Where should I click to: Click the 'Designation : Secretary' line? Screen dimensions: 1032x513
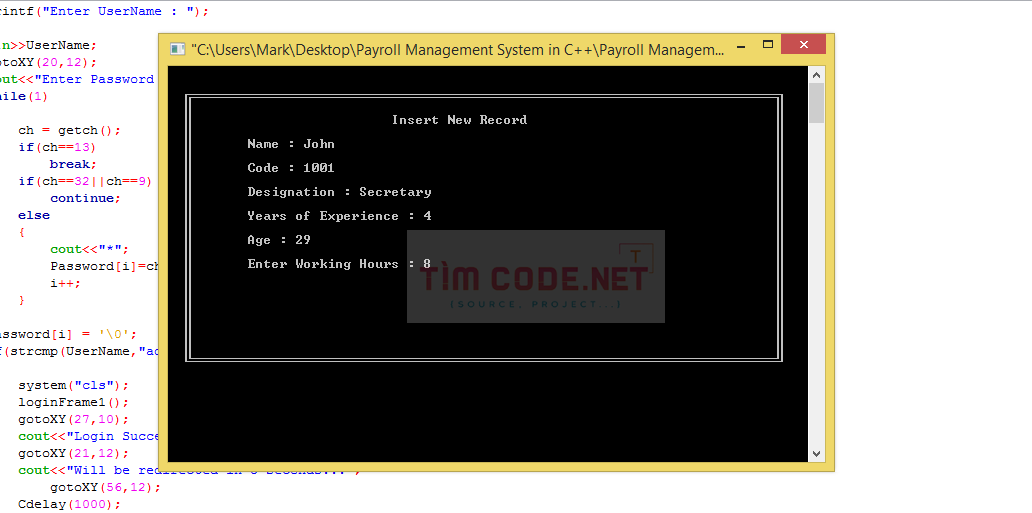pyautogui.click(x=340, y=192)
